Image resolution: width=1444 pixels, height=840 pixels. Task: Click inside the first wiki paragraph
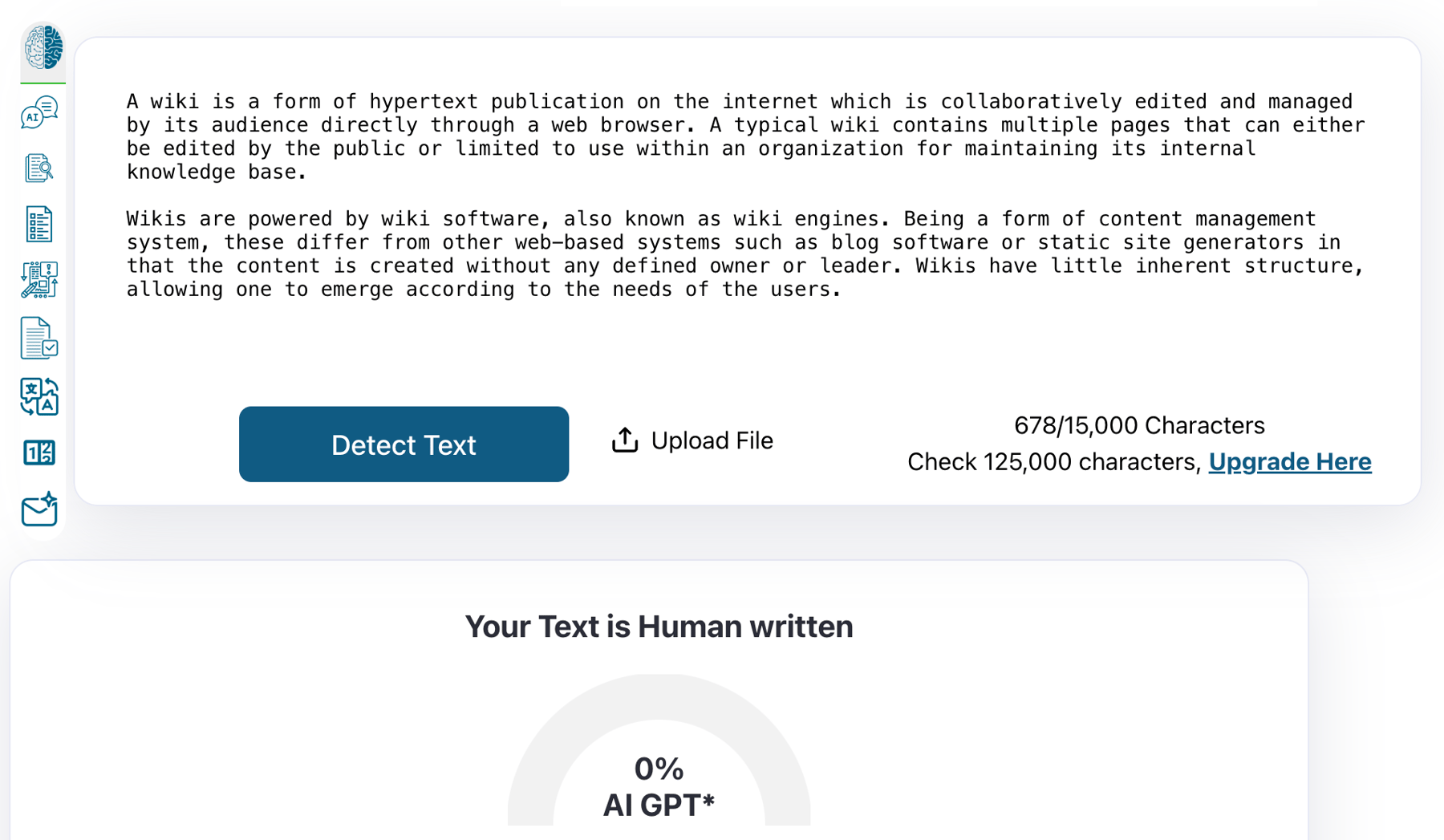pyautogui.click(x=745, y=136)
